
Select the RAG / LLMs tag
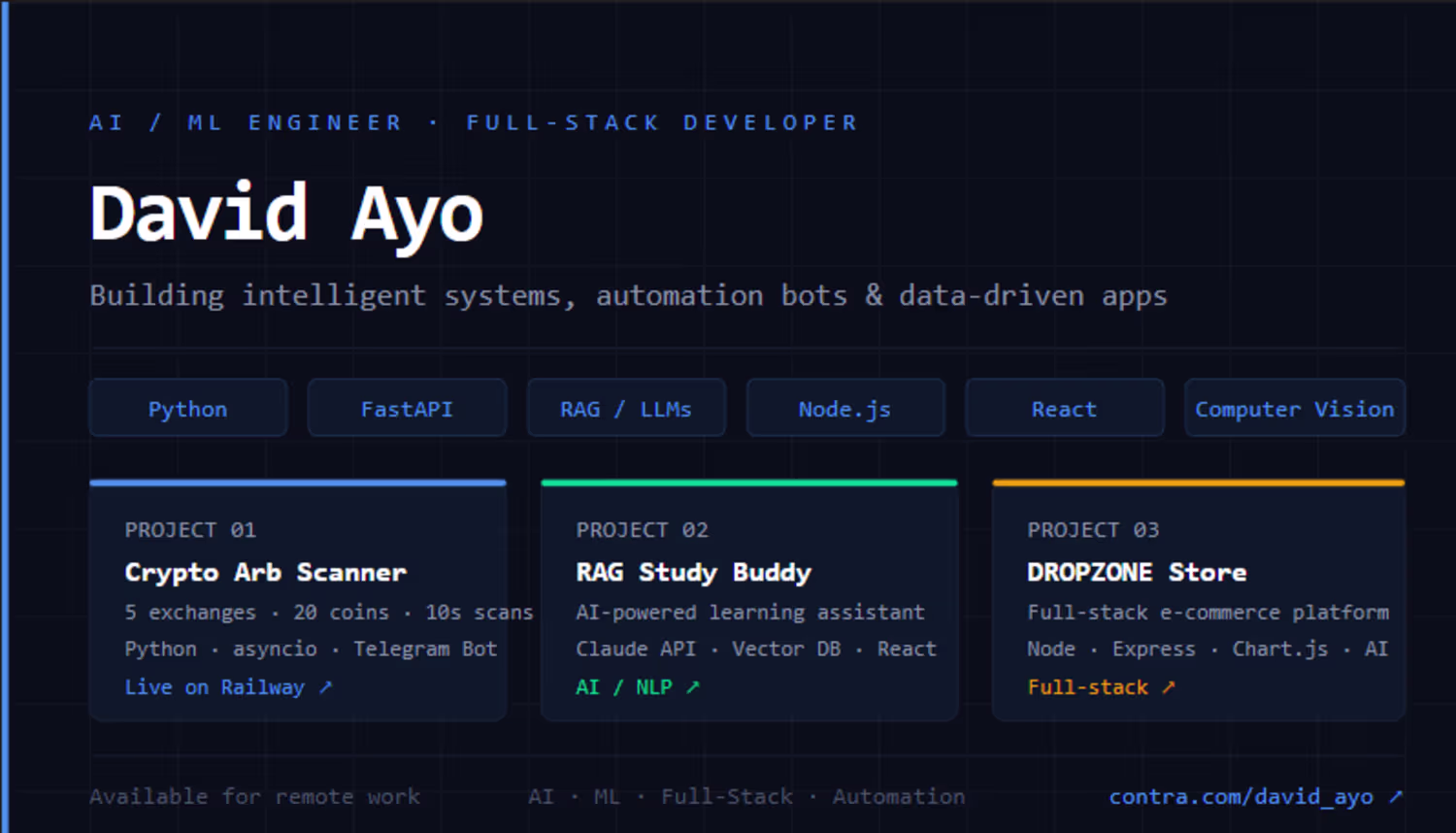(626, 409)
